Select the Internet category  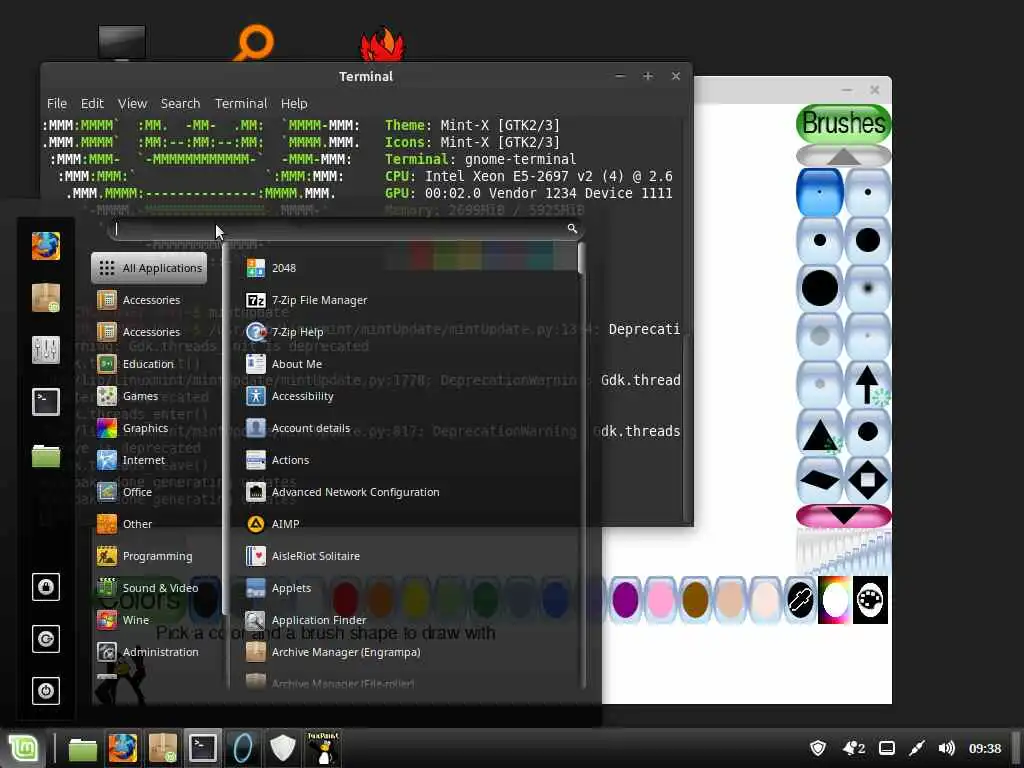coord(131,460)
